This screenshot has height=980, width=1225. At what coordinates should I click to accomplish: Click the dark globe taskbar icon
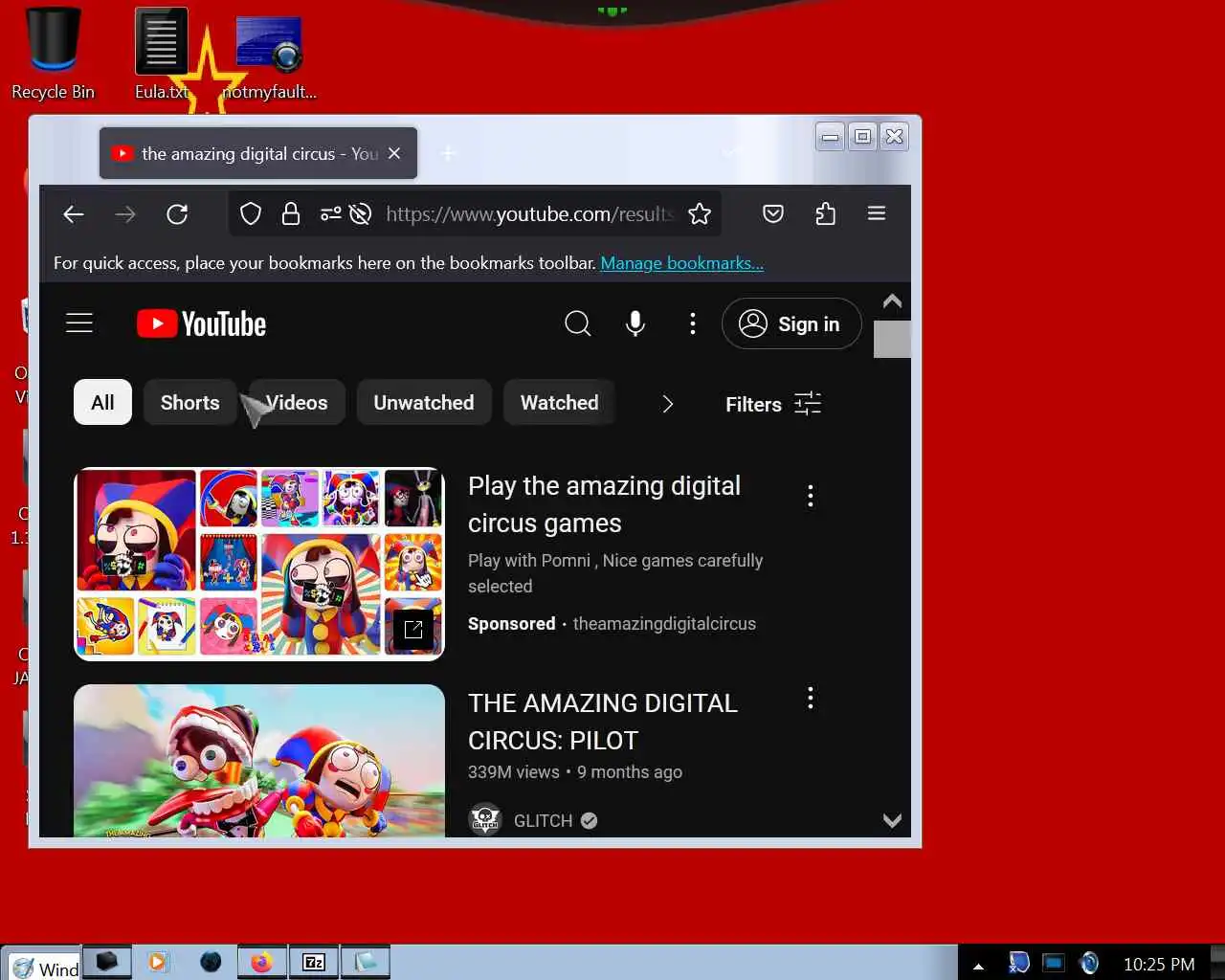[211, 962]
